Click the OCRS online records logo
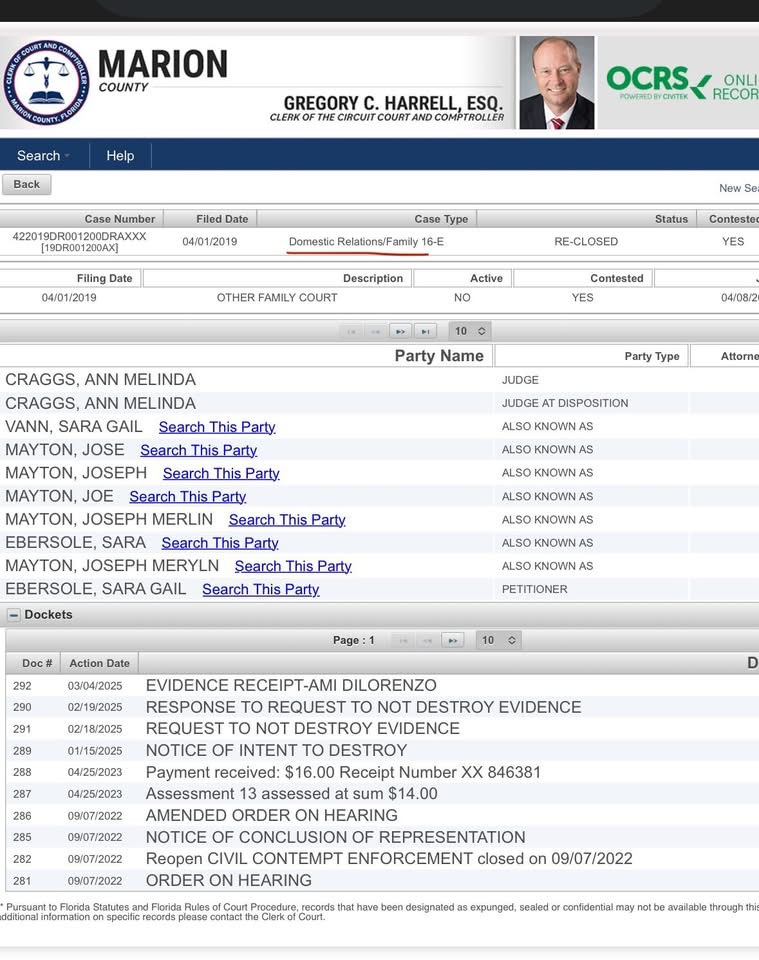759x960 pixels. click(x=682, y=83)
